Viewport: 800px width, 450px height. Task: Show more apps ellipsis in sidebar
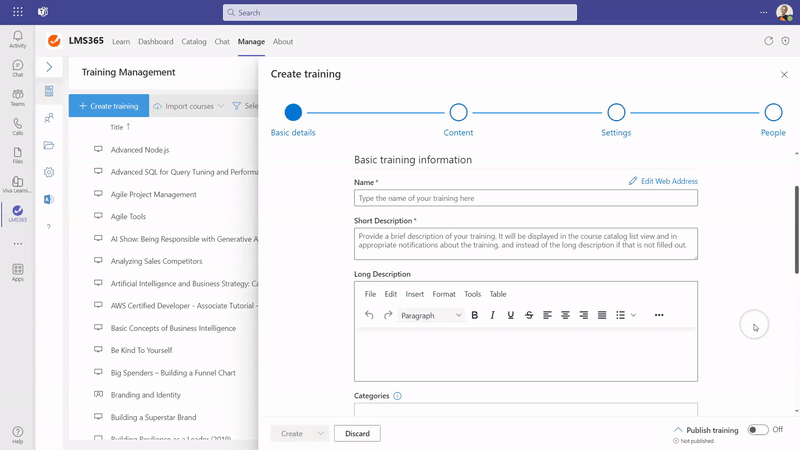click(x=18, y=244)
